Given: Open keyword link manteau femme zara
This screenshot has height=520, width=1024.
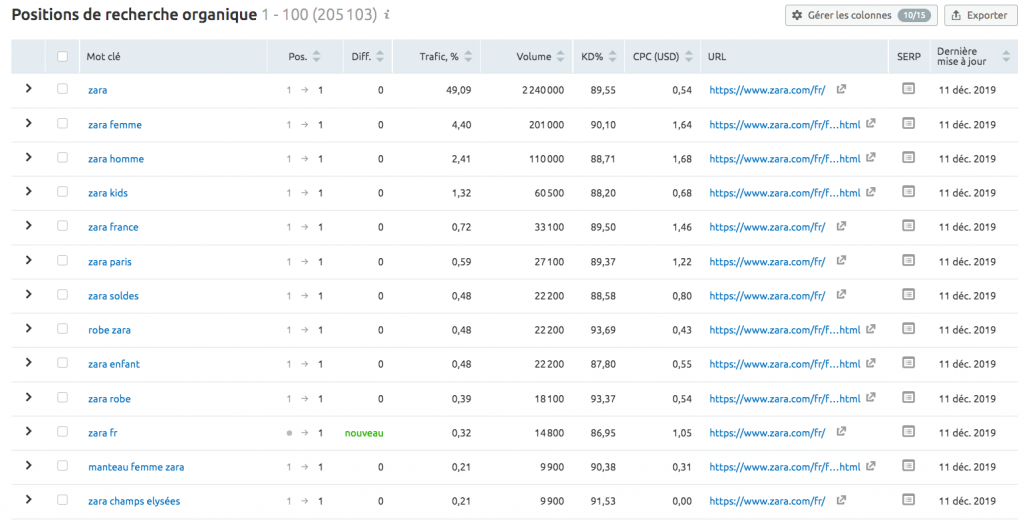Looking at the screenshot, I should click(x=136, y=467).
